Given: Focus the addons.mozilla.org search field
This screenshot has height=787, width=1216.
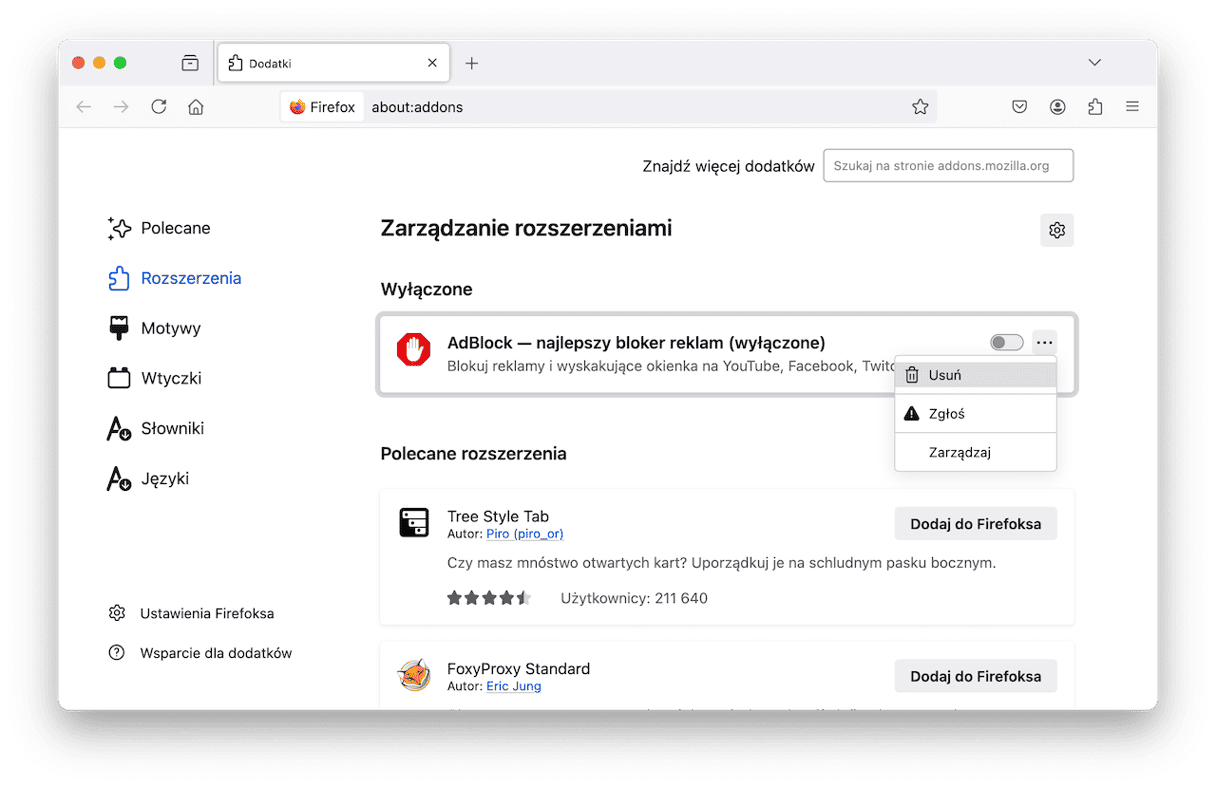Looking at the screenshot, I should coord(948,166).
